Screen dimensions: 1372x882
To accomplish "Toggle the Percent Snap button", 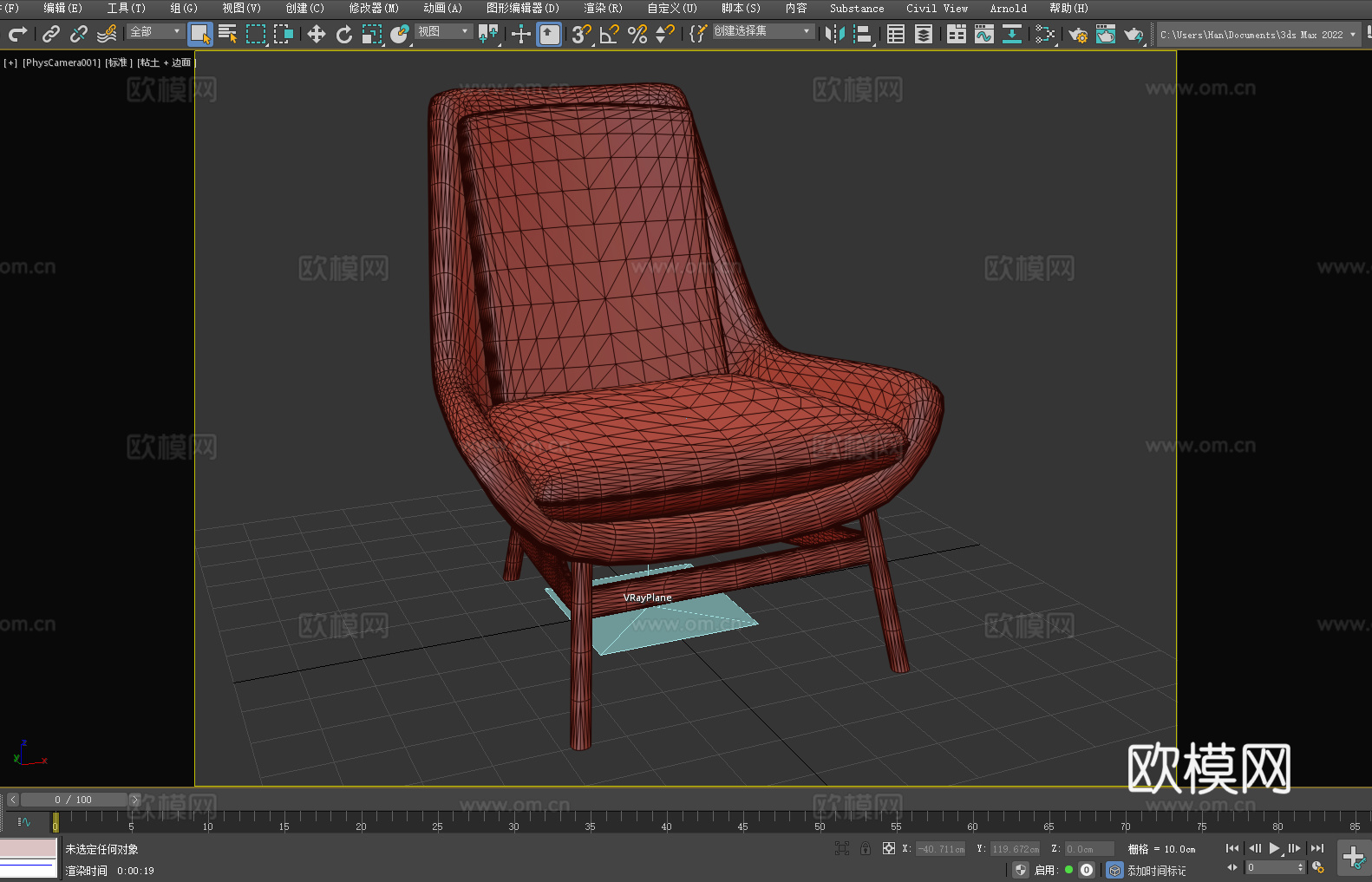I will [x=637, y=34].
